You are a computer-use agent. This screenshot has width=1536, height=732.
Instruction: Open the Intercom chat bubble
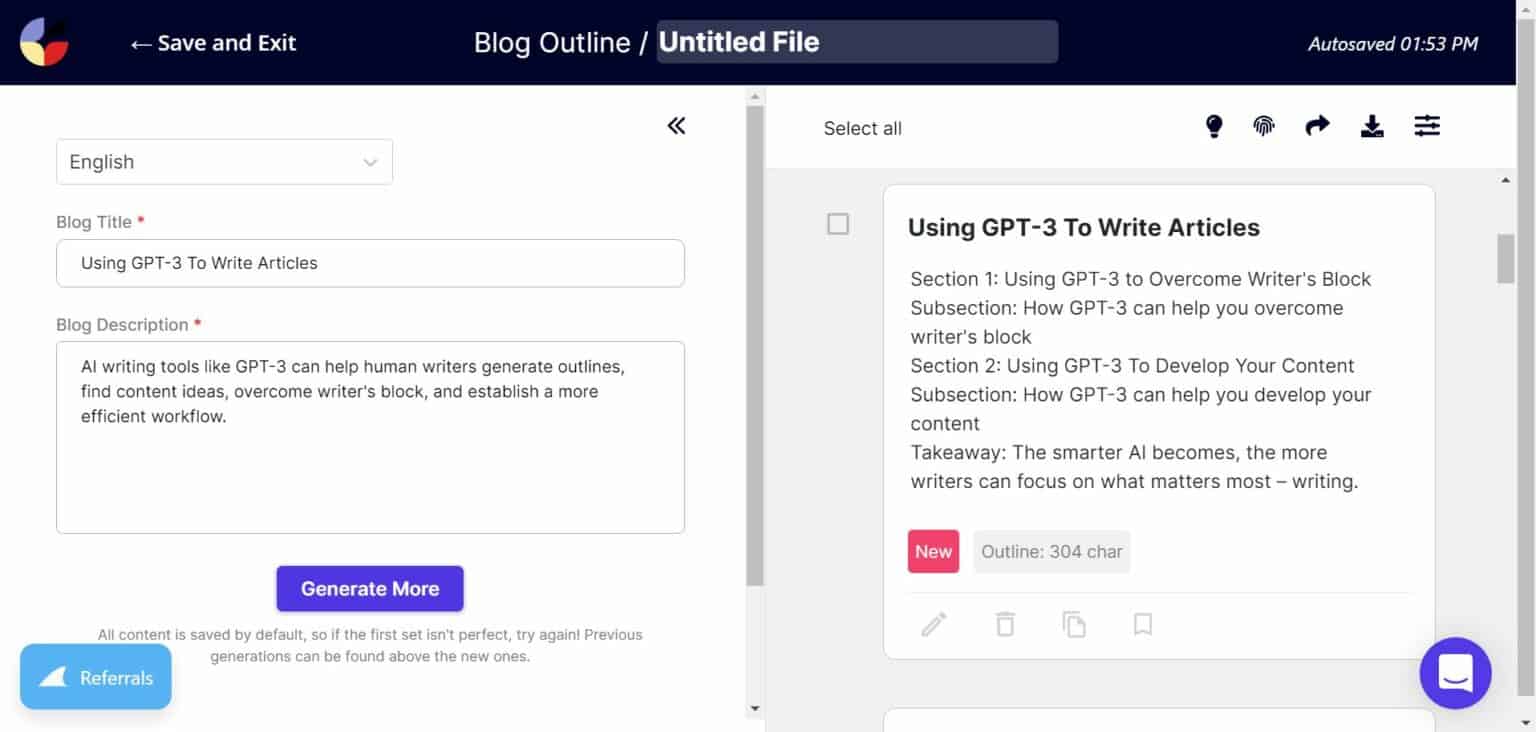point(1455,673)
